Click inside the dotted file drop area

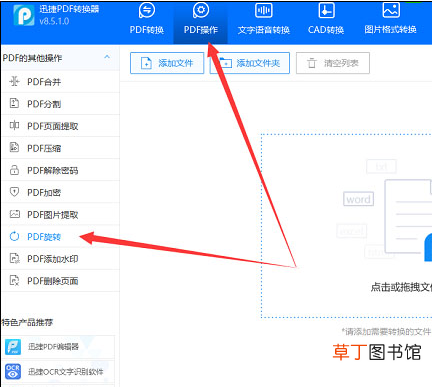347,226
